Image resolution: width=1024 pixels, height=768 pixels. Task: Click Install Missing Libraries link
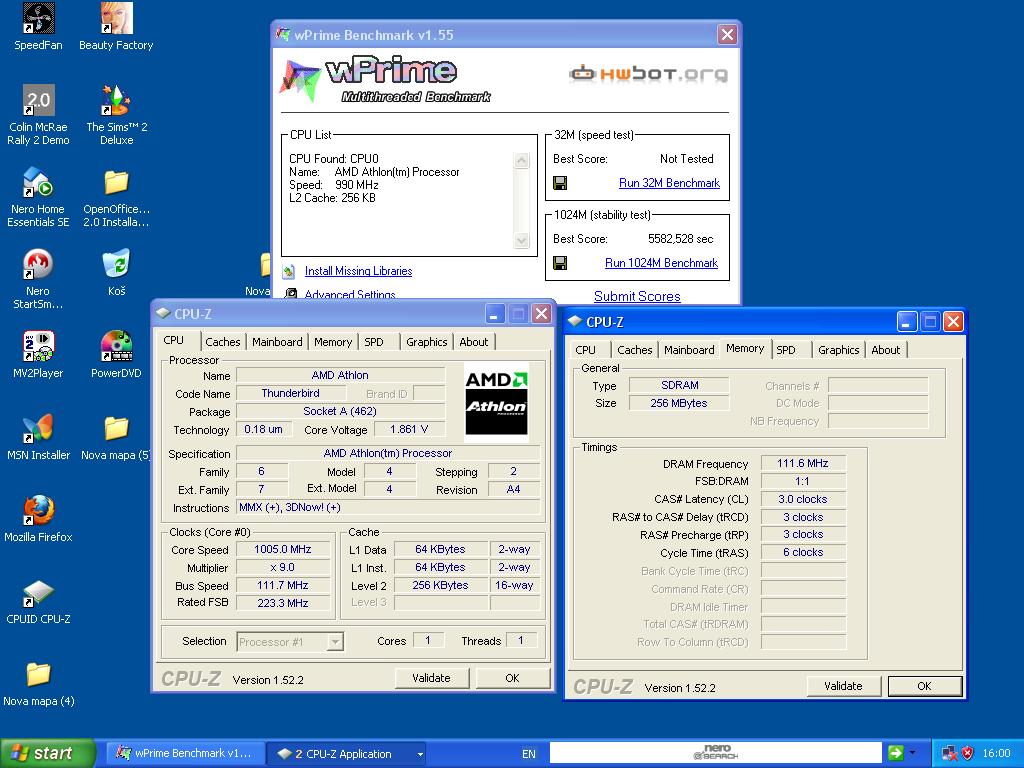click(x=359, y=271)
